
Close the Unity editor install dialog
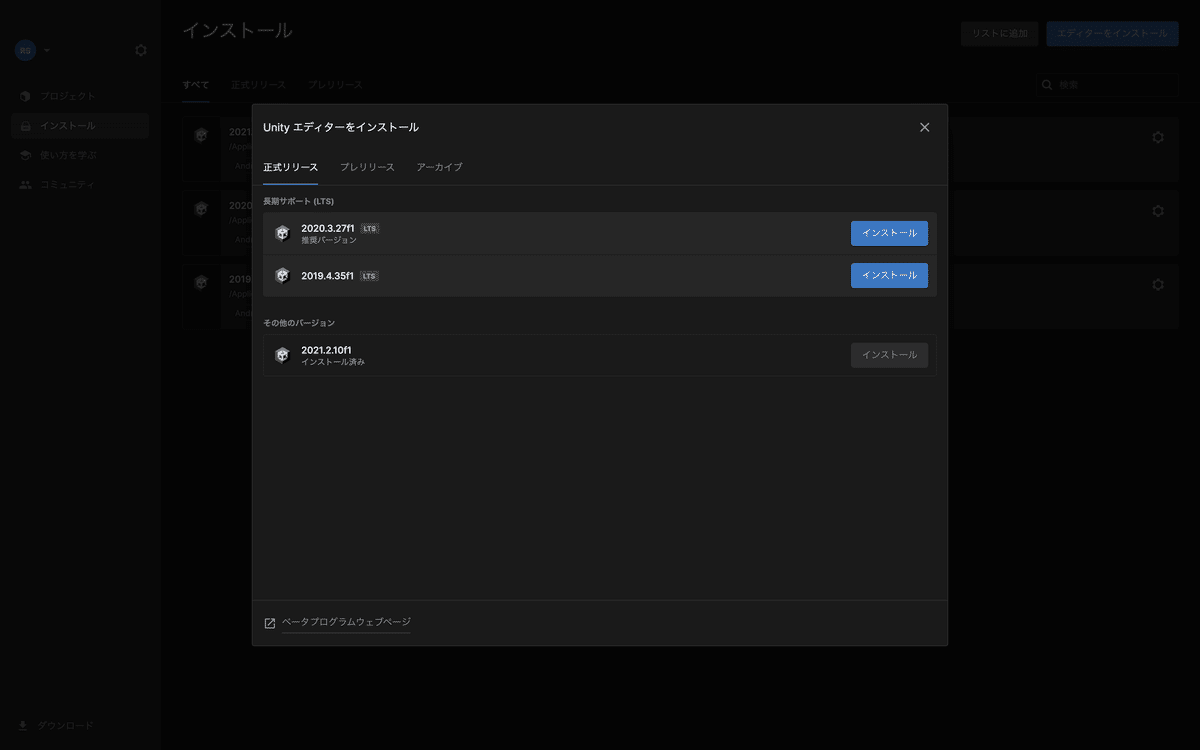click(924, 127)
